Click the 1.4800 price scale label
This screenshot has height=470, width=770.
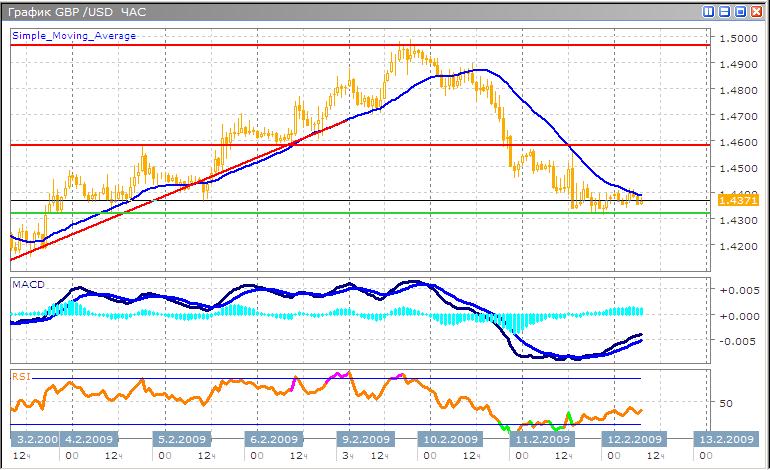pos(738,90)
